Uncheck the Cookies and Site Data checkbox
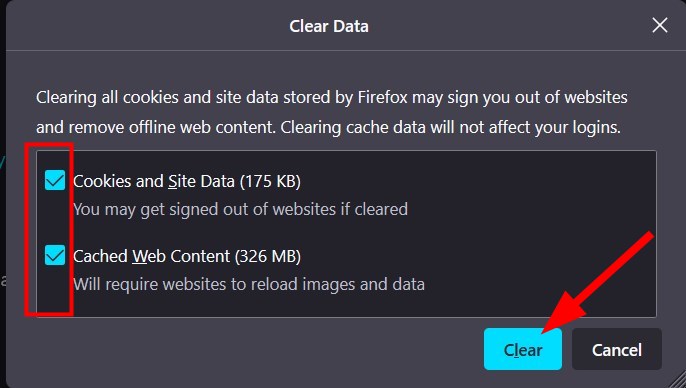 pos(55,180)
